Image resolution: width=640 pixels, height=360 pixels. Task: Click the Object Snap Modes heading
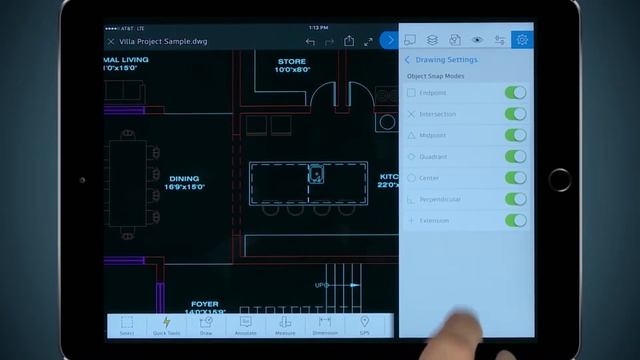[436, 76]
